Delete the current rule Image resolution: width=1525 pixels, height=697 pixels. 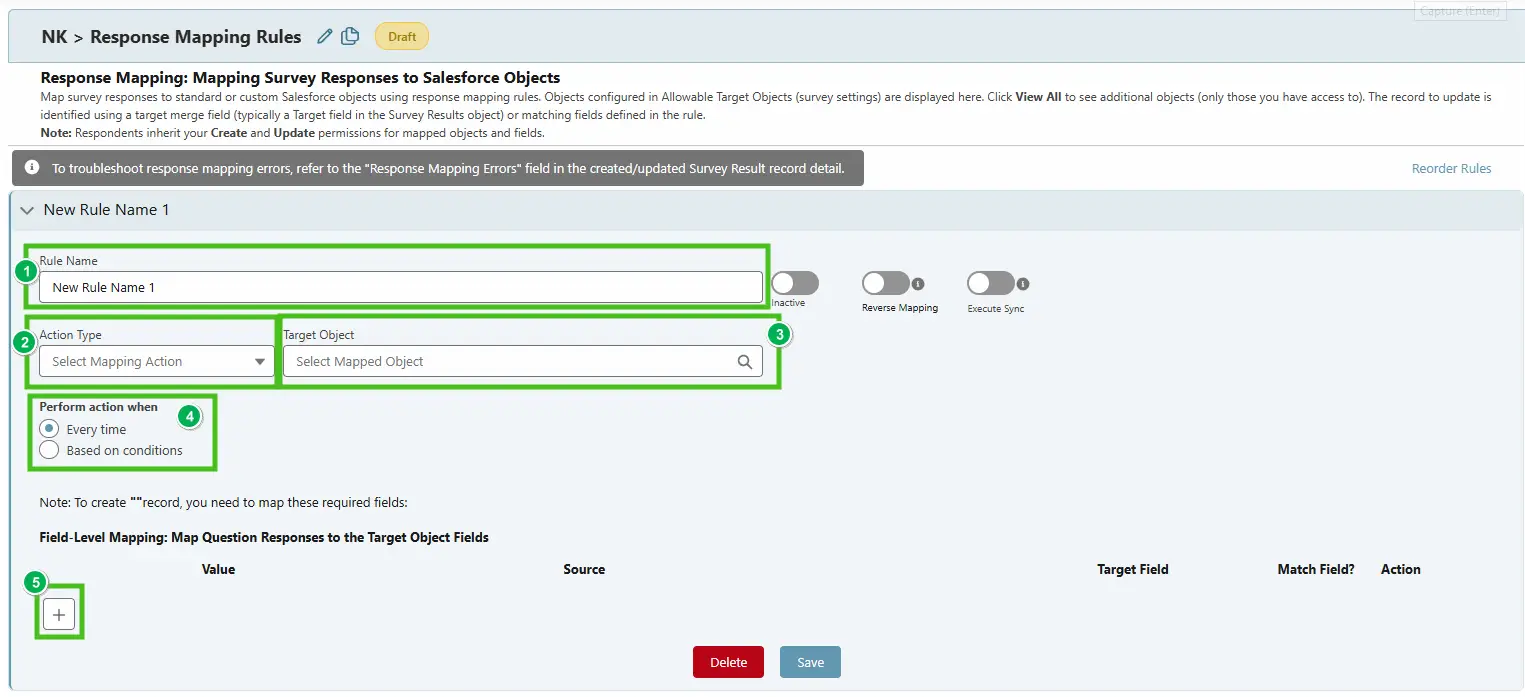(728, 661)
